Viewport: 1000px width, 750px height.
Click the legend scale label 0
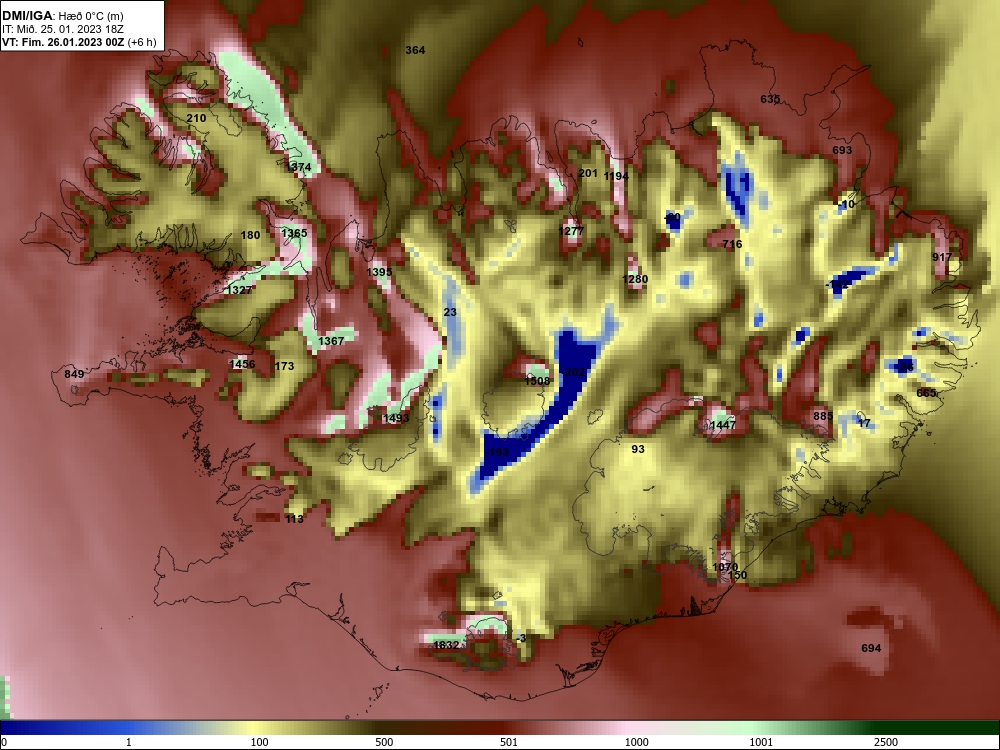(4, 743)
